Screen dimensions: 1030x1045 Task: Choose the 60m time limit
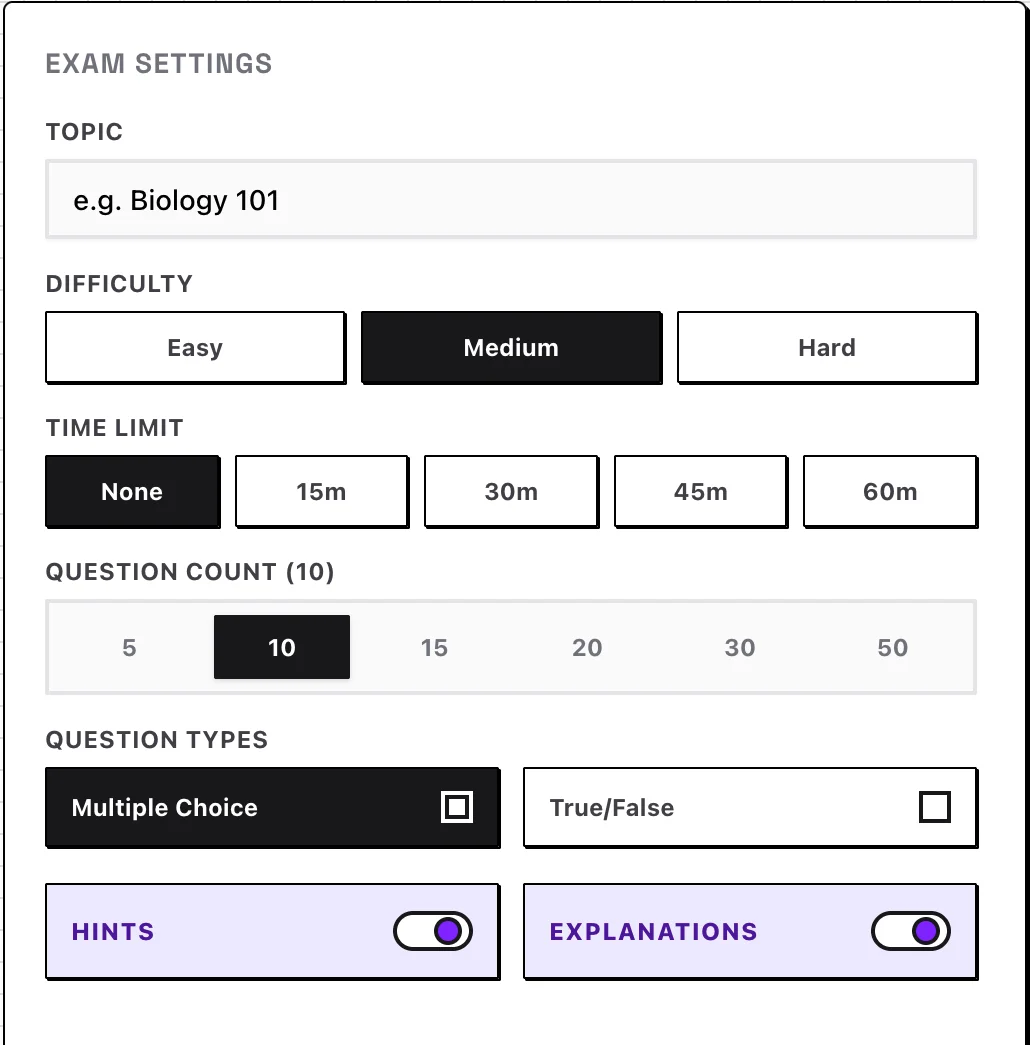coord(890,491)
